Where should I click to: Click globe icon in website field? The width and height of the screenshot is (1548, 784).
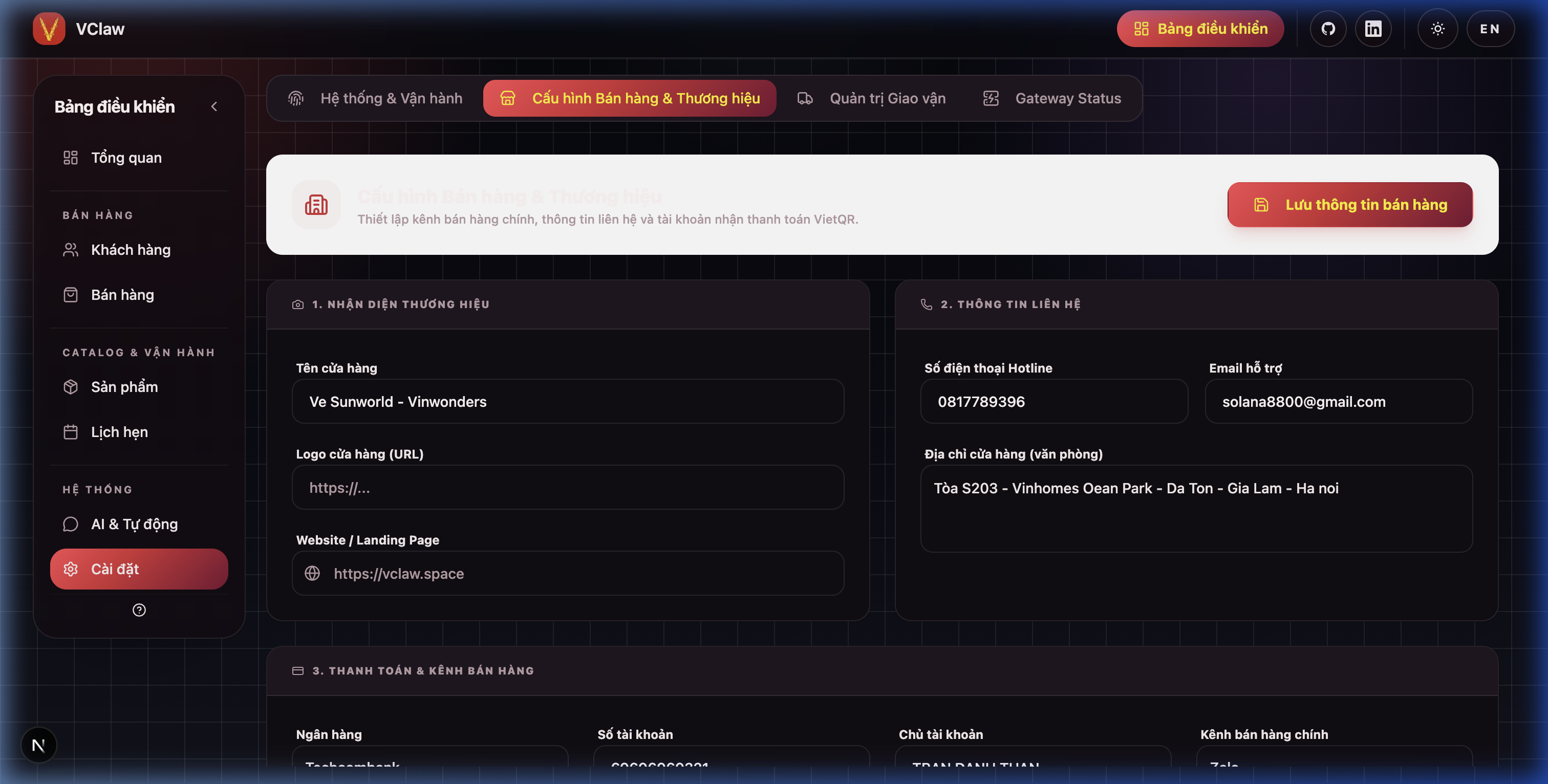(x=312, y=573)
